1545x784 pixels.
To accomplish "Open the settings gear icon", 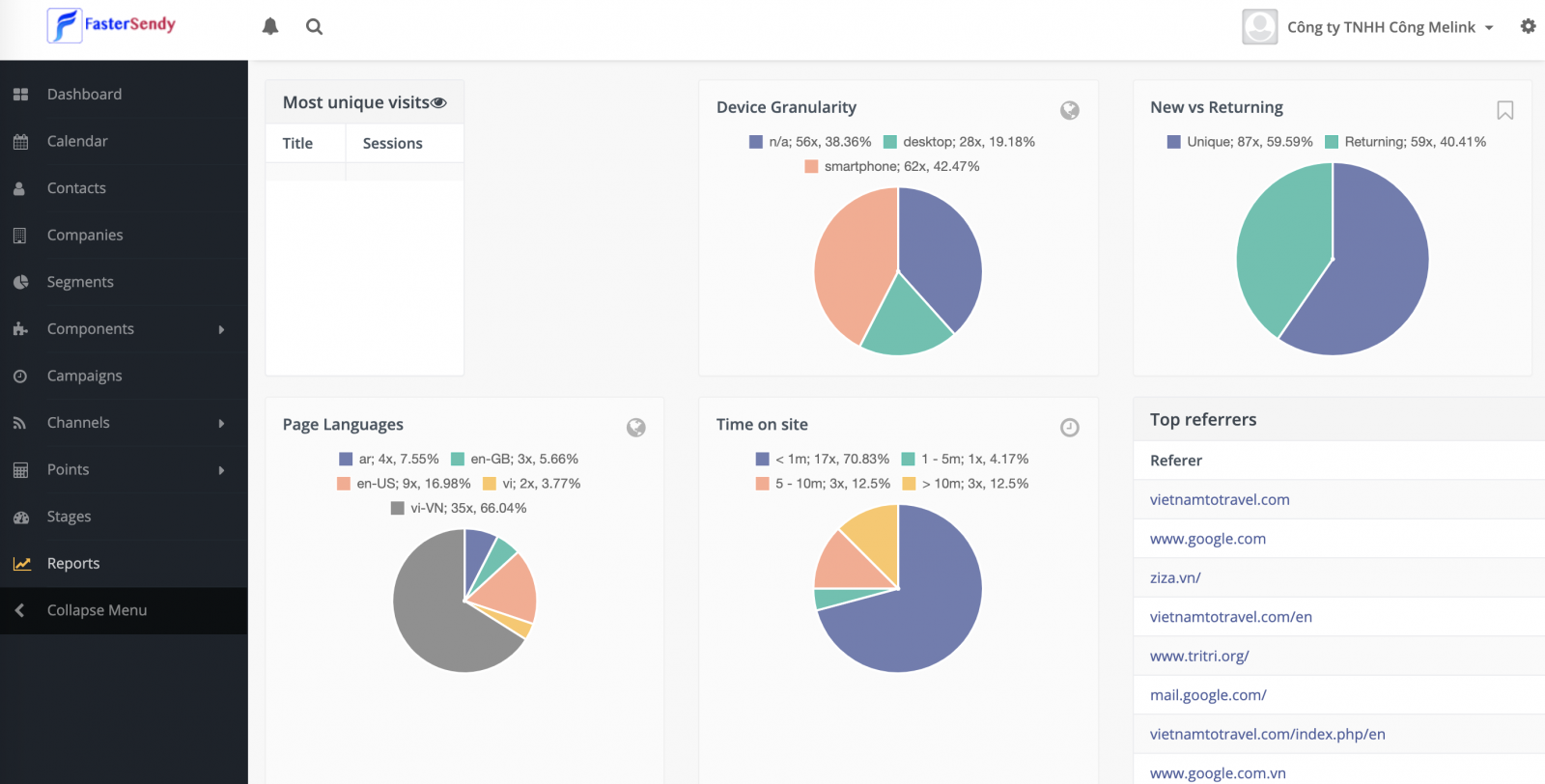I will (1528, 26).
